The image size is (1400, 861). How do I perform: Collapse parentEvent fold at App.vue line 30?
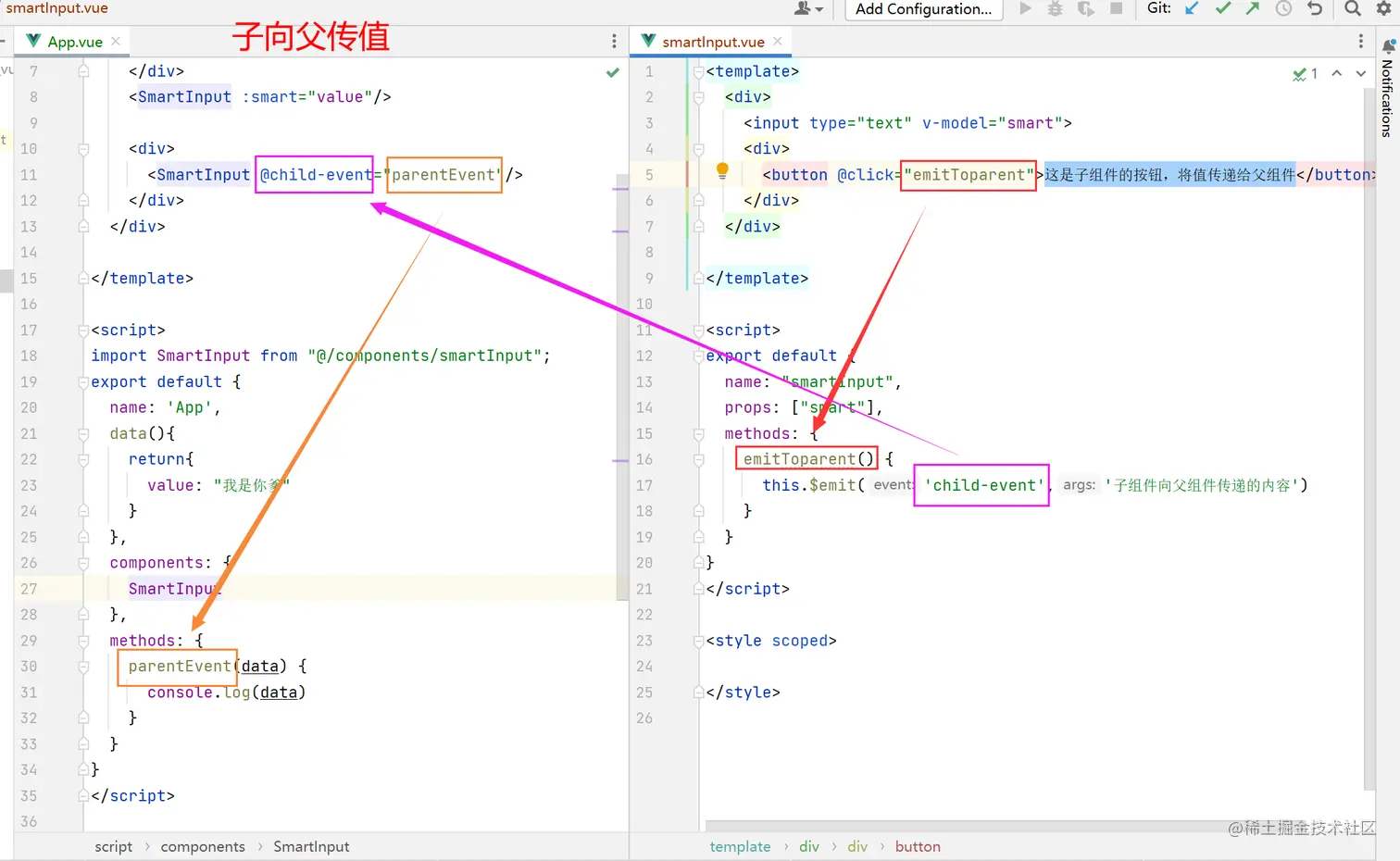(83, 667)
